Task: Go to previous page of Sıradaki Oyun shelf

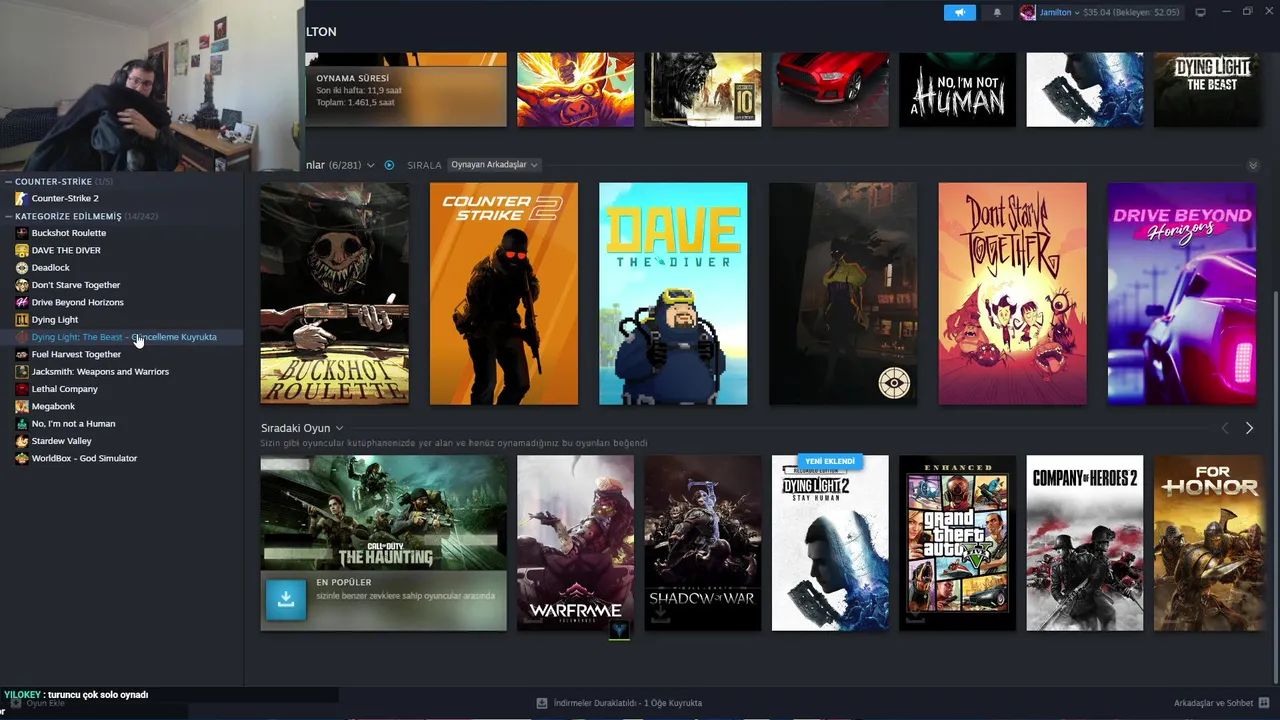Action: coord(1224,428)
